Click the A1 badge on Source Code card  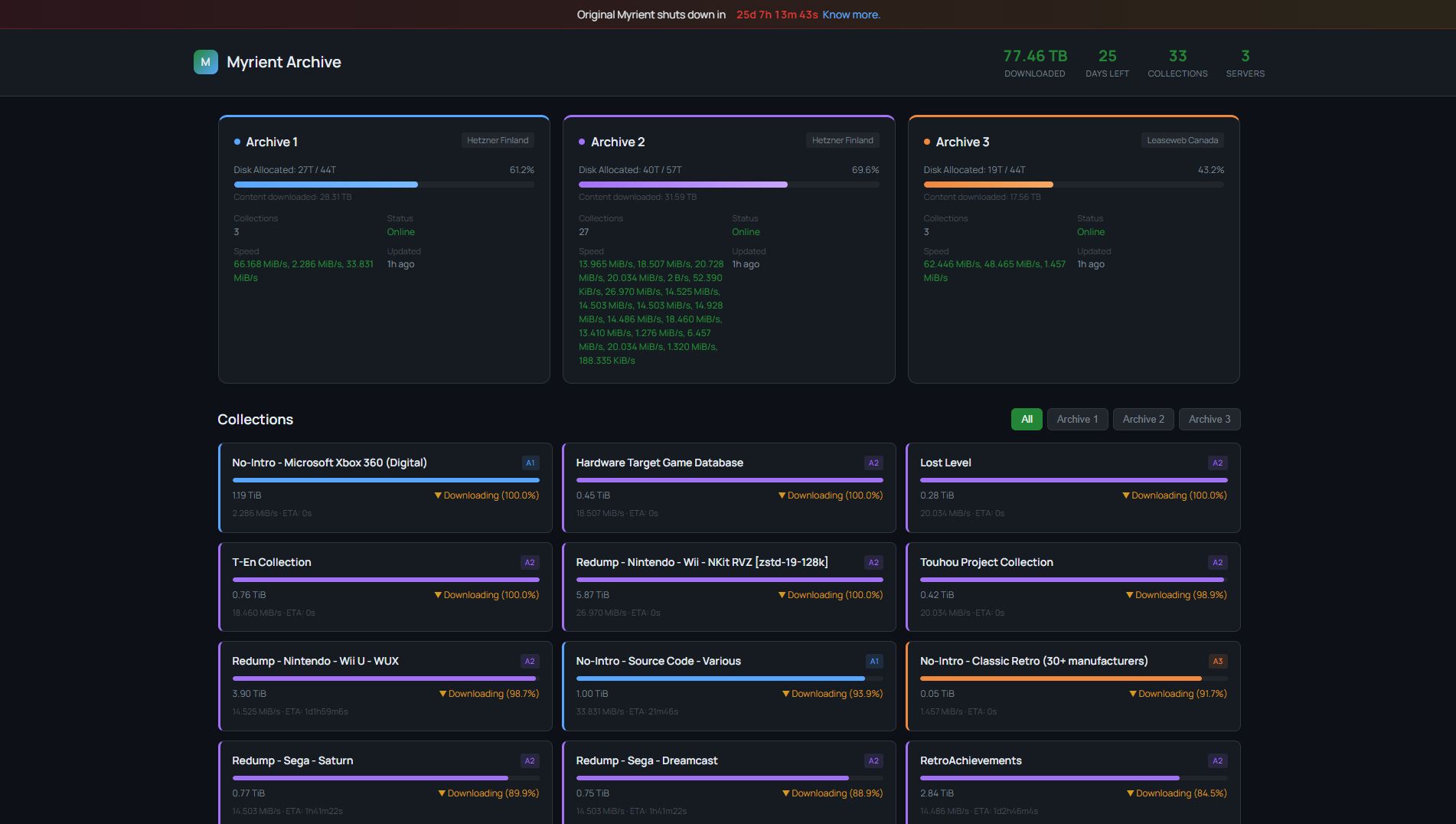(873, 662)
